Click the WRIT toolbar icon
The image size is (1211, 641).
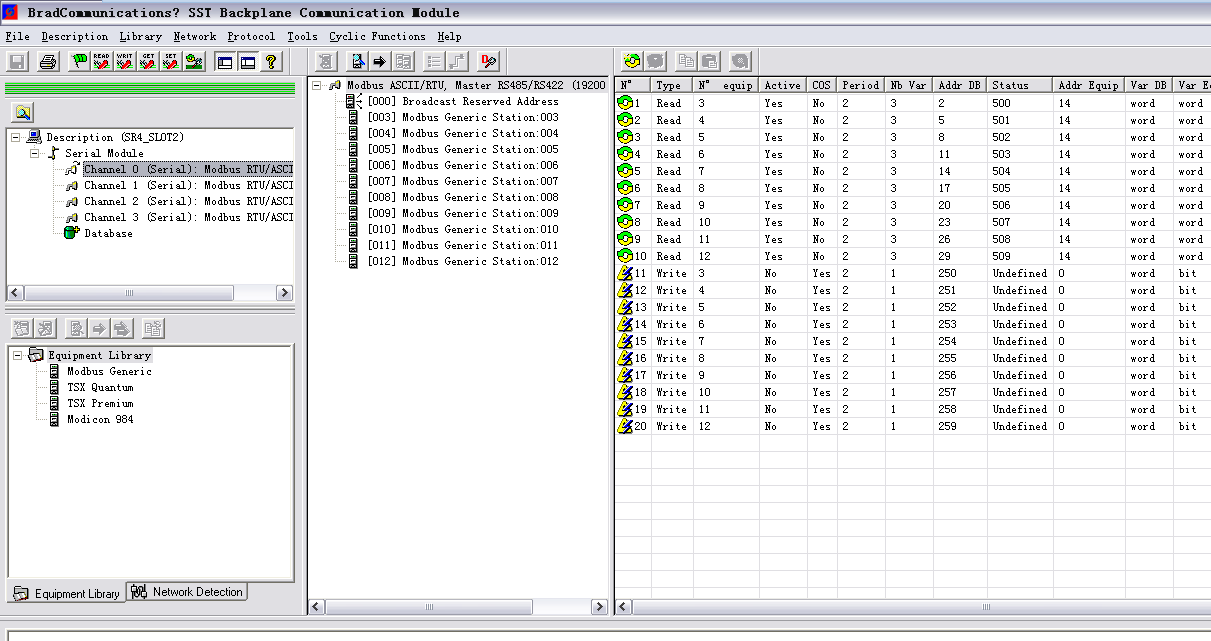(x=125, y=62)
